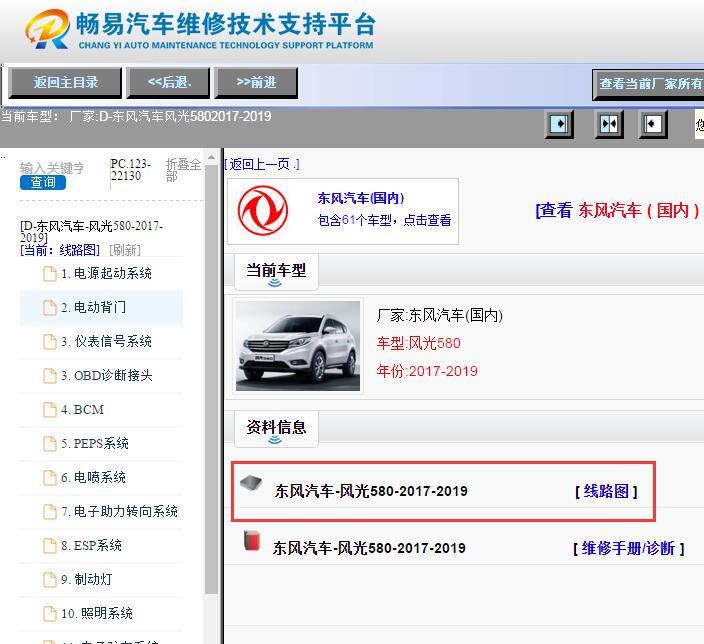
Task: Select the 资料信息 tab
Action: 276,428
